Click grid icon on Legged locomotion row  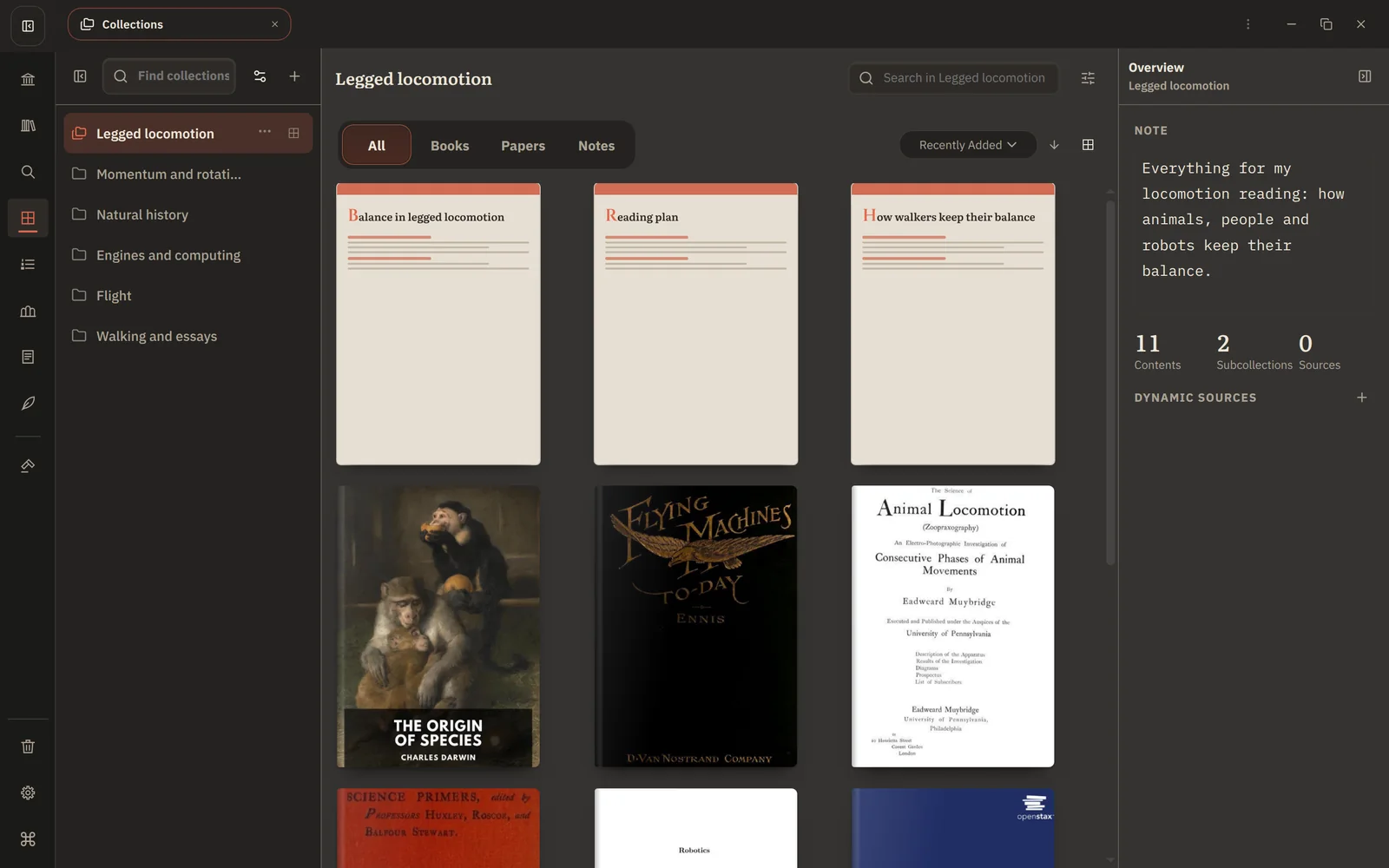click(293, 133)
